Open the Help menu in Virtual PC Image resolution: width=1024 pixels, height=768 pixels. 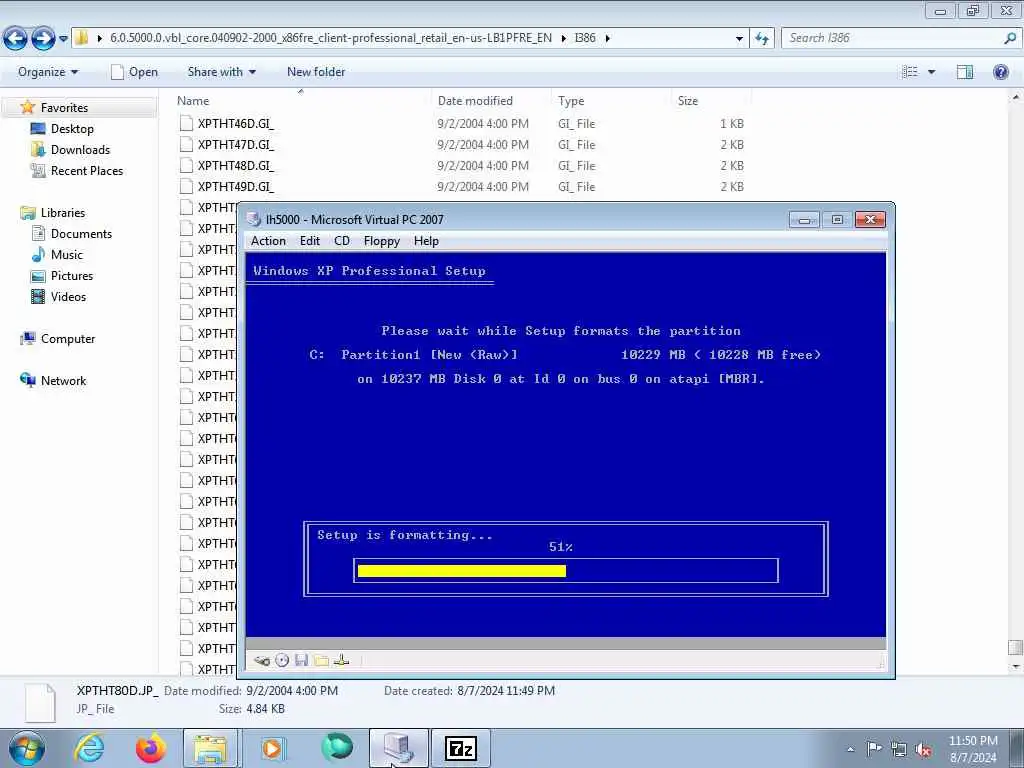pyautogui.click(x=426, y=241)
